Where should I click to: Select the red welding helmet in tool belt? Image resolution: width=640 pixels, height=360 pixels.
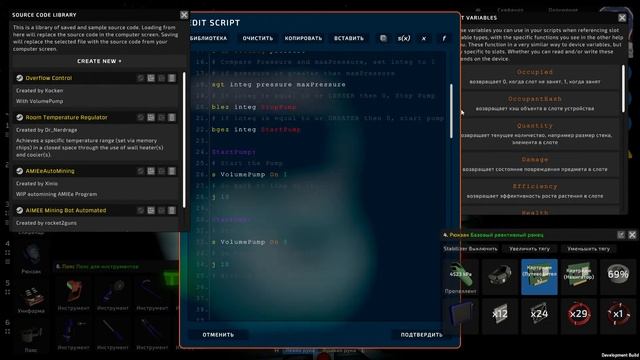click(x=73, y=292)
